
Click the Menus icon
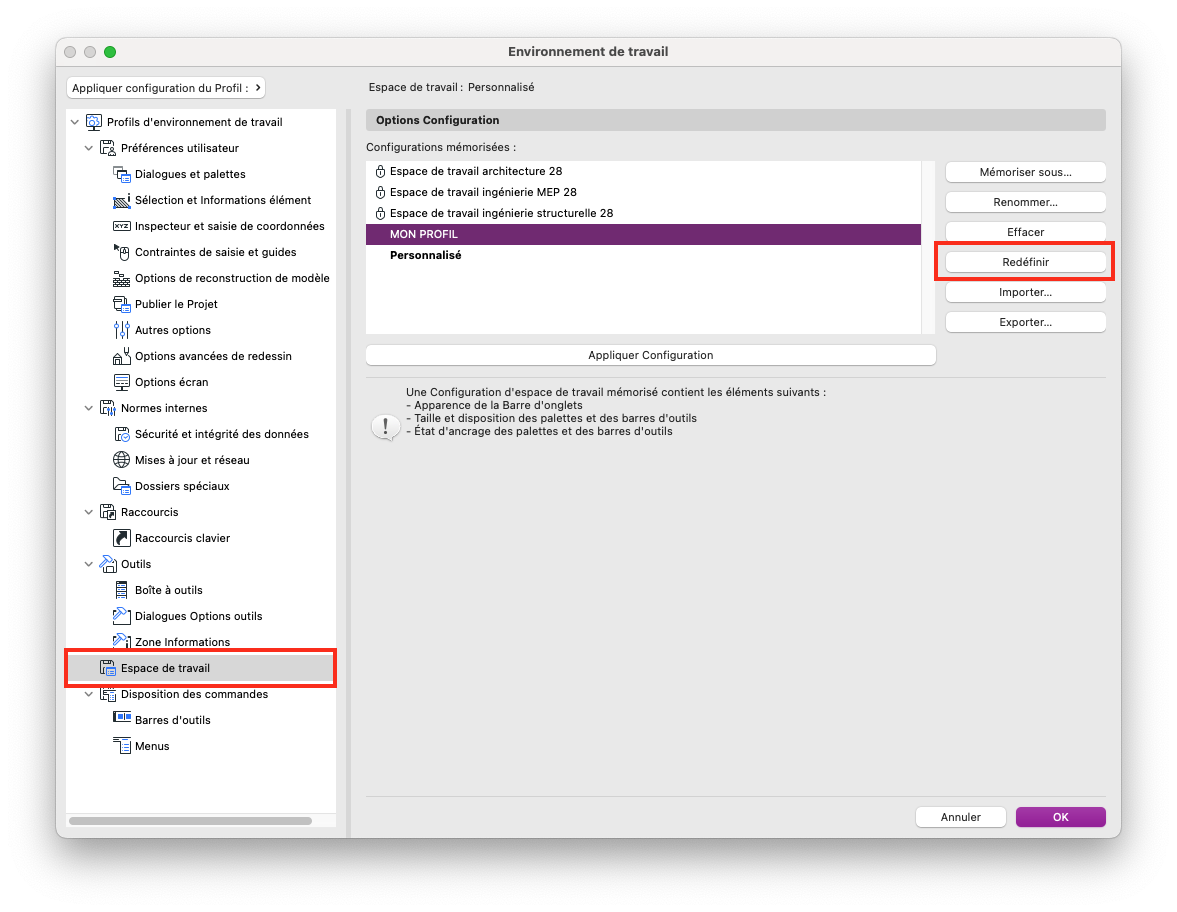(122, 746)
